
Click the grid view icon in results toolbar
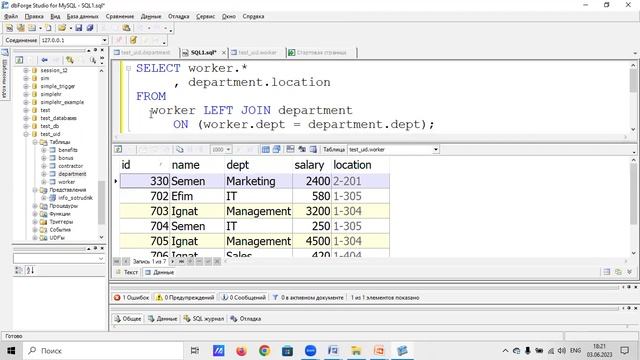(x=266, y=149)
